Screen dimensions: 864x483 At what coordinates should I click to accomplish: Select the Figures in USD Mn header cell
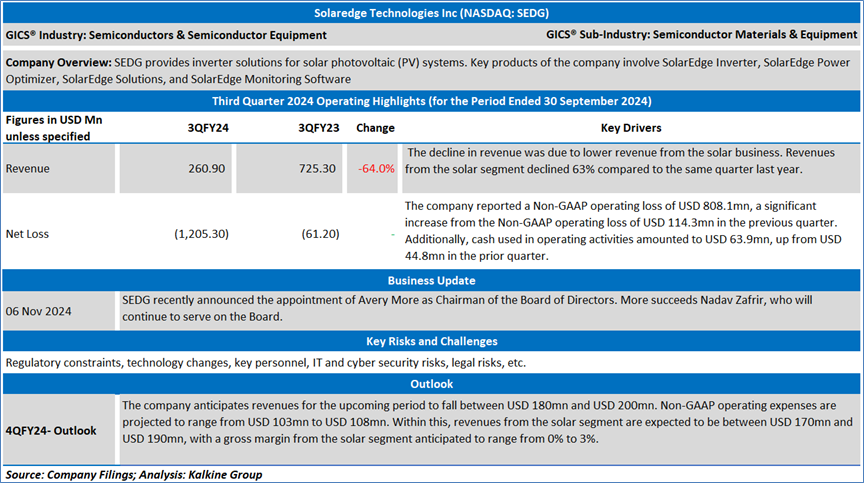[53, 128]
